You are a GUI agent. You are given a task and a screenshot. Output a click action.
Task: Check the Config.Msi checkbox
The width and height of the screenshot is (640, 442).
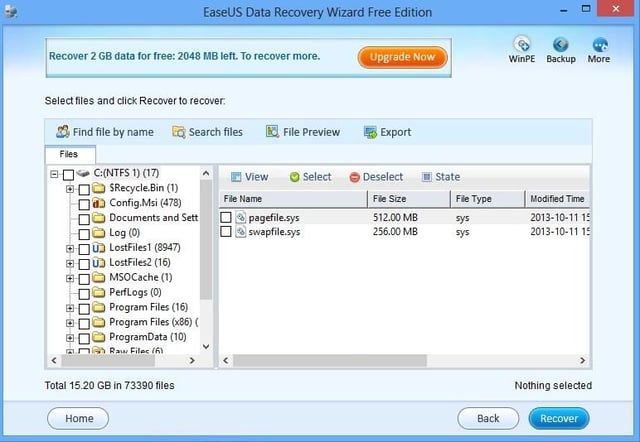point(84,204)
